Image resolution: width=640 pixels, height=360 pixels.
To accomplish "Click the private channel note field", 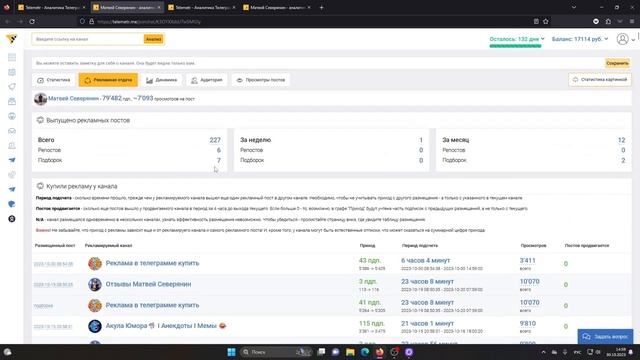I will coord(318,63).
